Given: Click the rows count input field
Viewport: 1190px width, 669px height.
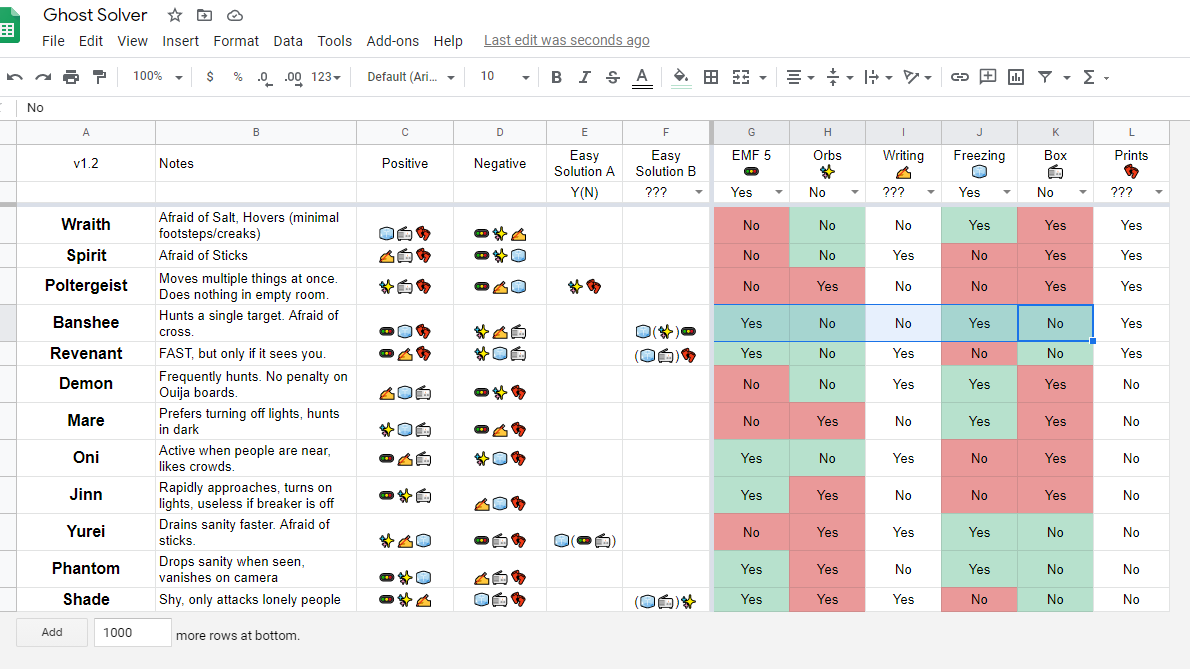Looking at the screenshot, I should [132, 632].
